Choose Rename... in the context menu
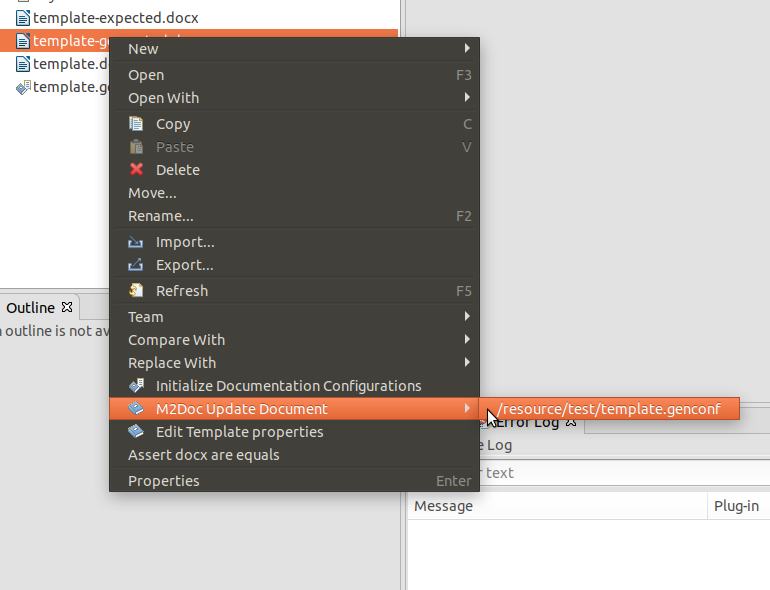The width and height of the screenshot is (770, 590). 161,216
